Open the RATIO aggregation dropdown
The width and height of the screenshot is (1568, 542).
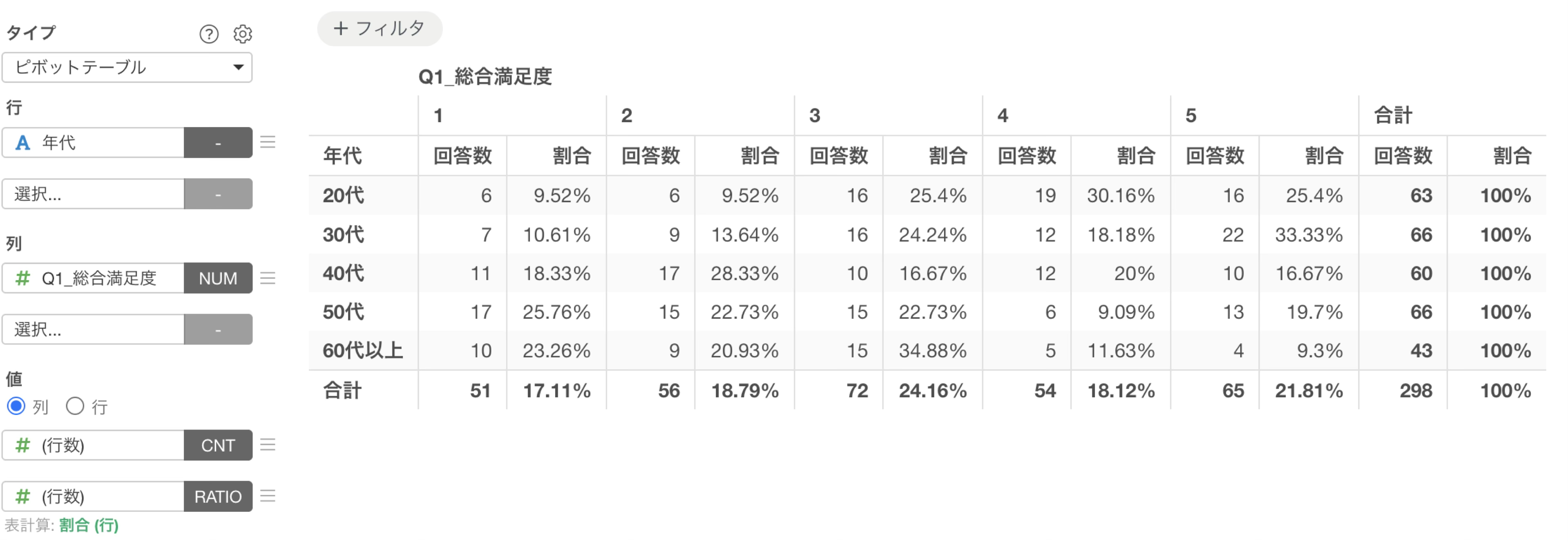[x=218, y=496]
